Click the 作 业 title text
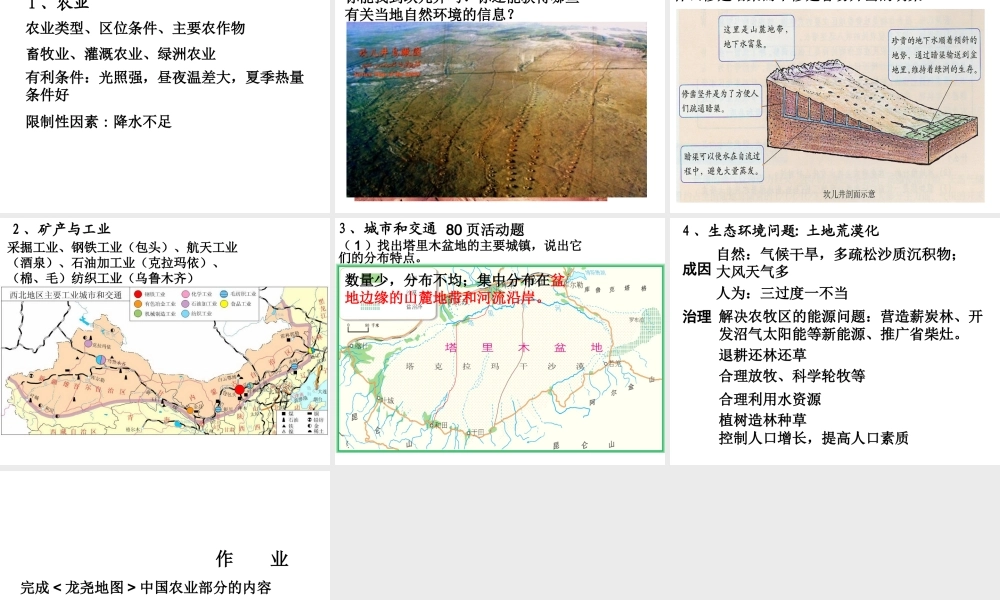1000x600 pixels. point(252,559)
